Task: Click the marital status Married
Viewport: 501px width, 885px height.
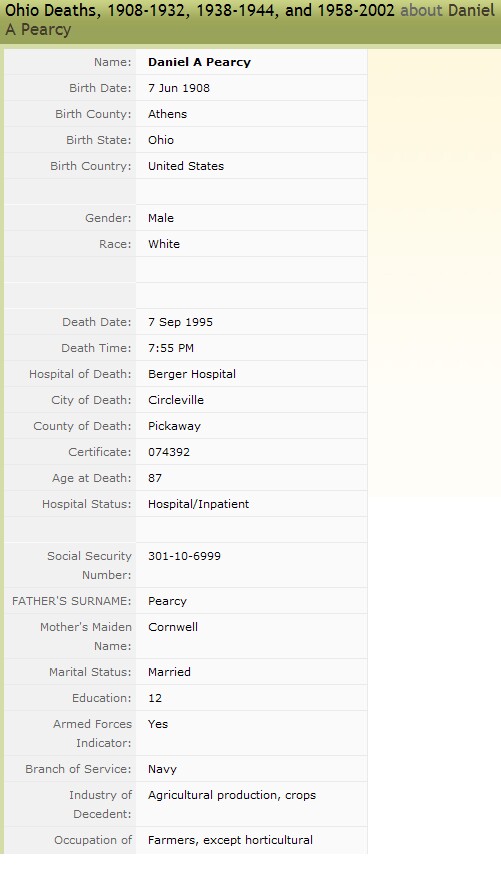Action: point(169,672)
